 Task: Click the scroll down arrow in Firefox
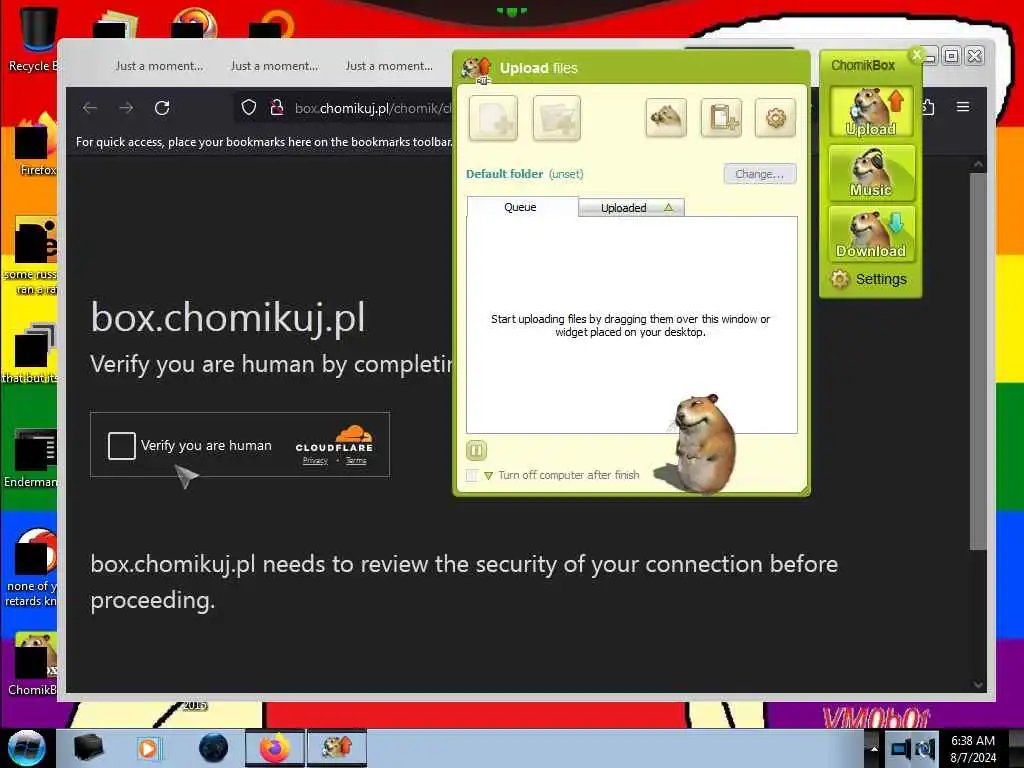(978, 684)
